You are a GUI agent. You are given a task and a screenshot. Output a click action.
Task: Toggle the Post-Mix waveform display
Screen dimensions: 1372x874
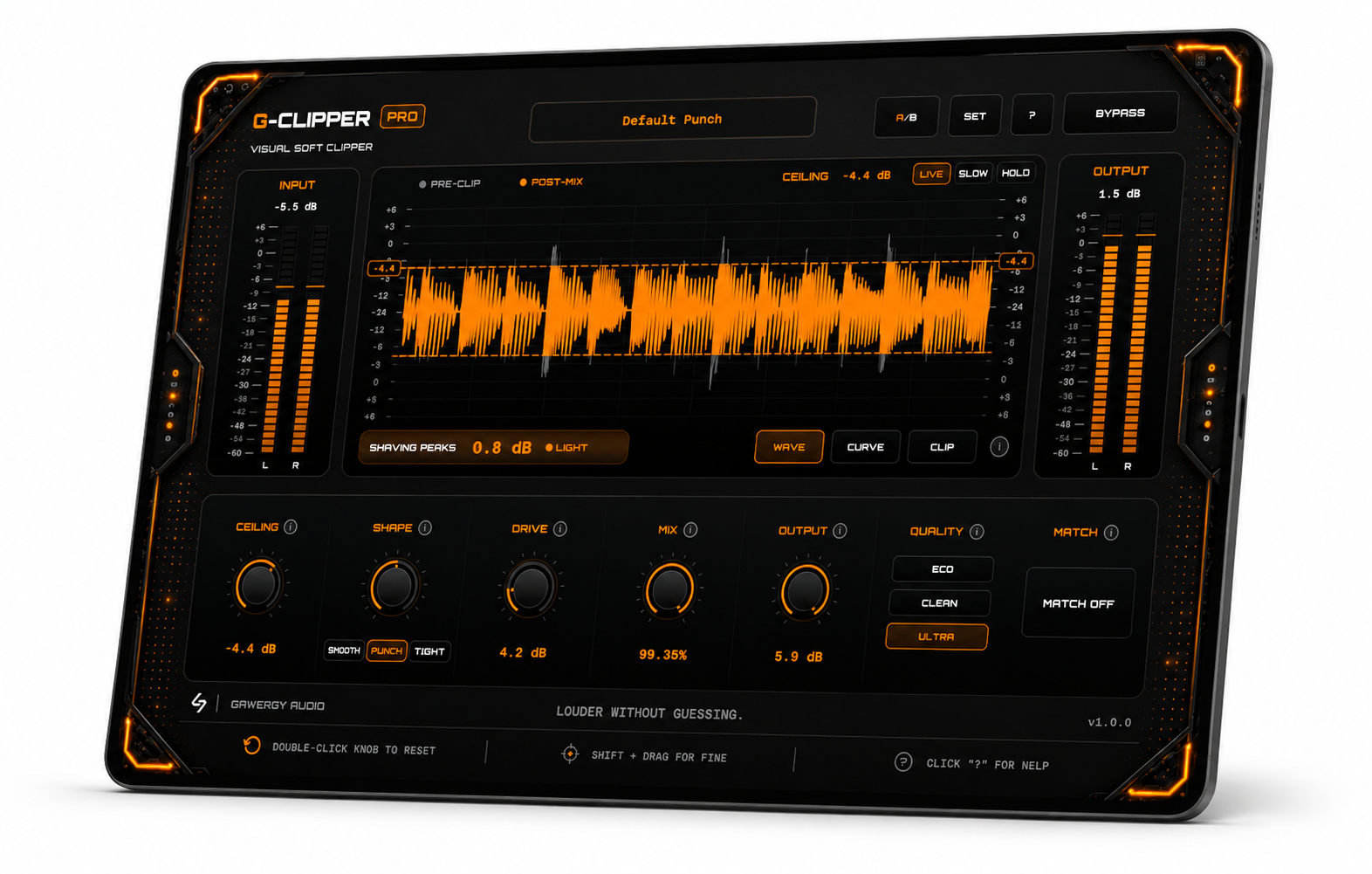pyautogui.click(x=551, y=182)
